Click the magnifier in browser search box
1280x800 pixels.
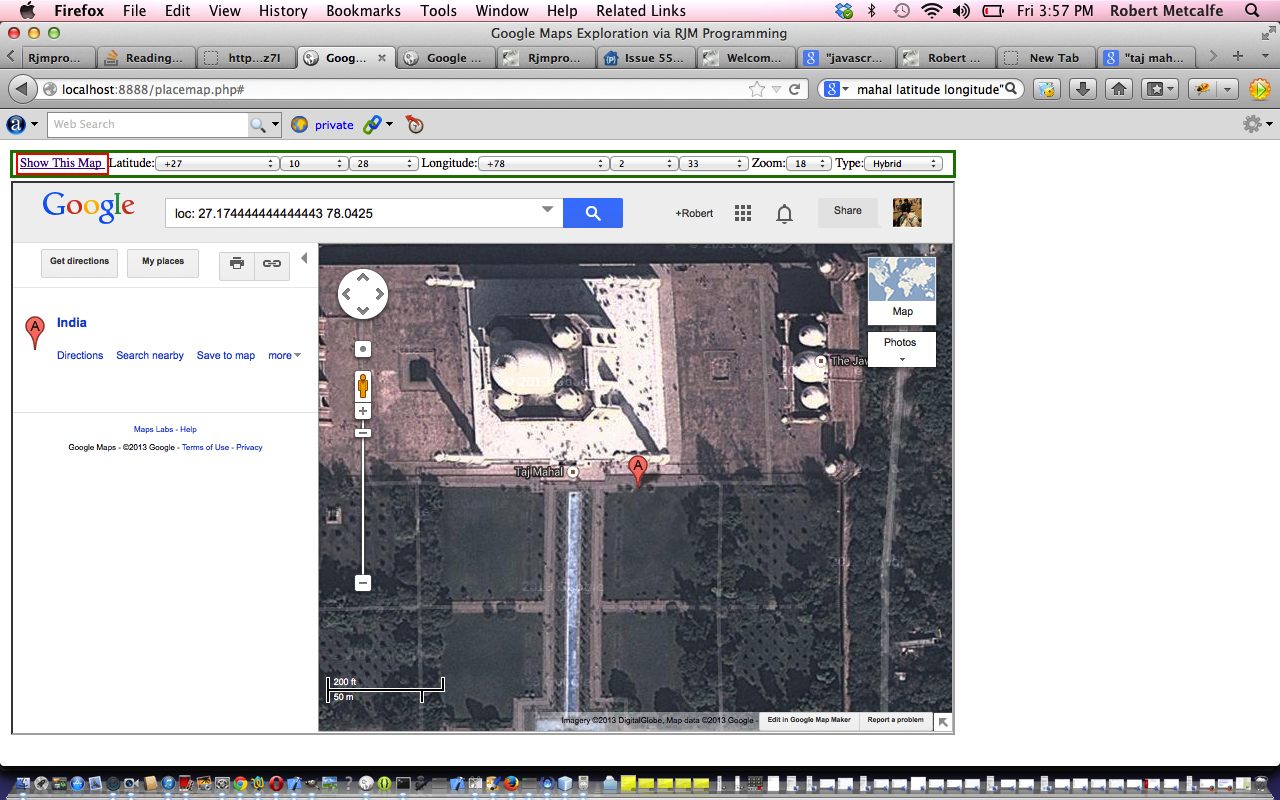coord(1012,89)
